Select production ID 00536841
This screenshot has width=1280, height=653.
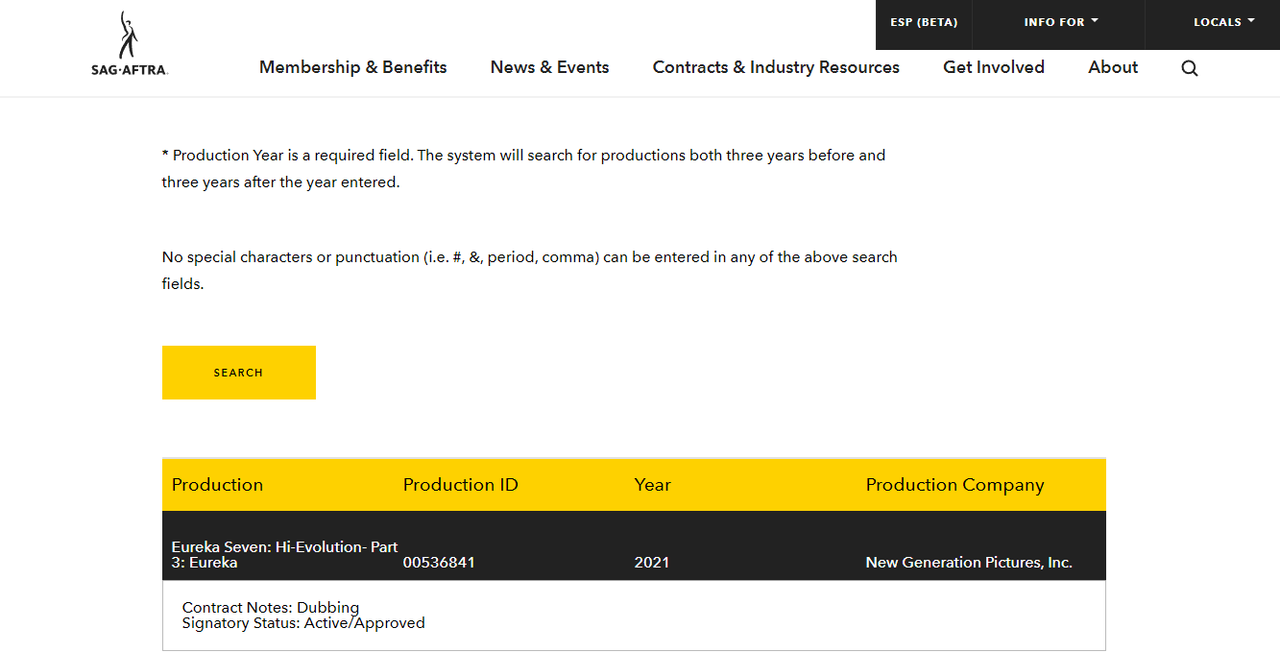point(439,562)
